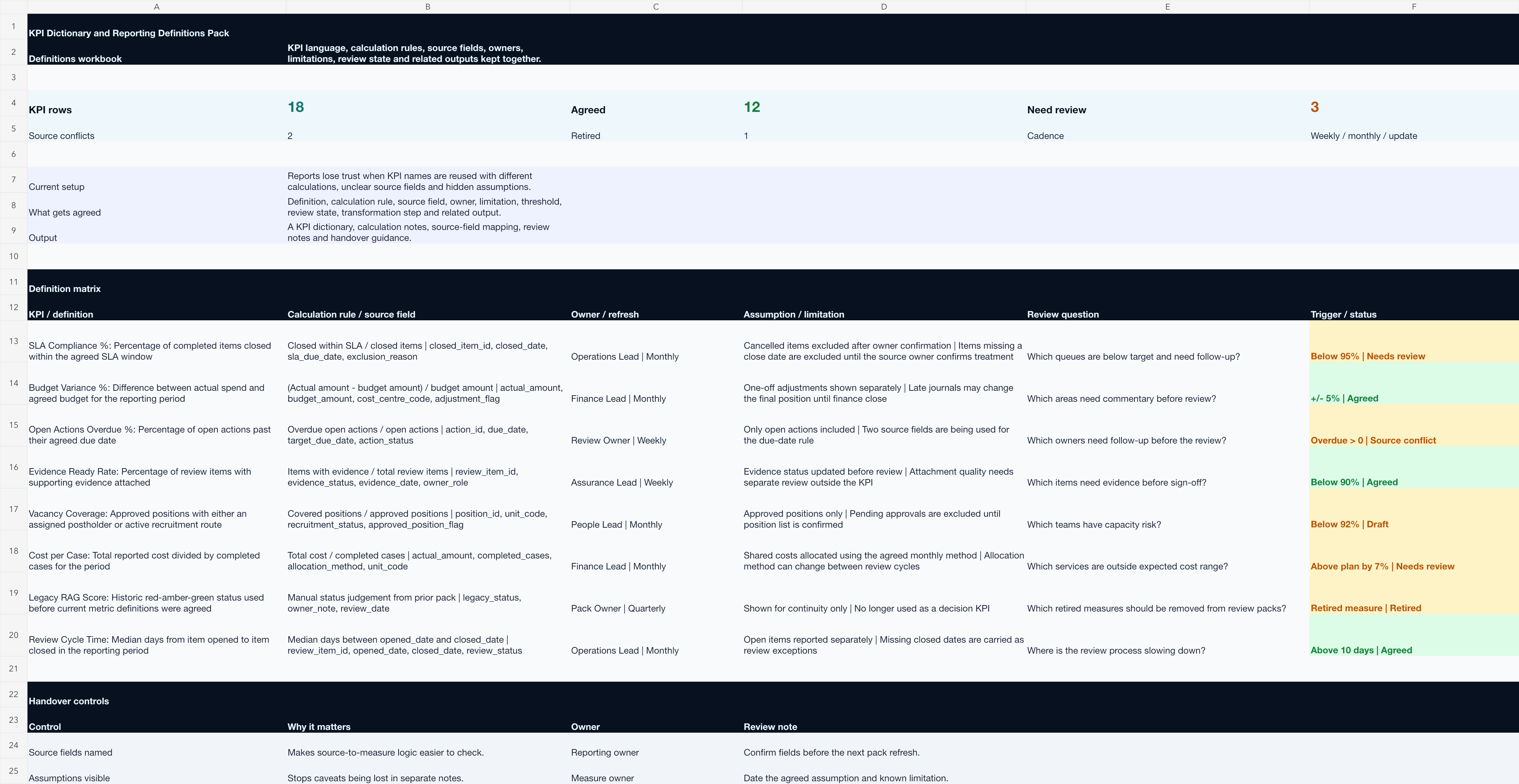Click the Agreed count '12'
Image resolution: width=1519 pixels, height=784 pixels.
pos(752,107)
